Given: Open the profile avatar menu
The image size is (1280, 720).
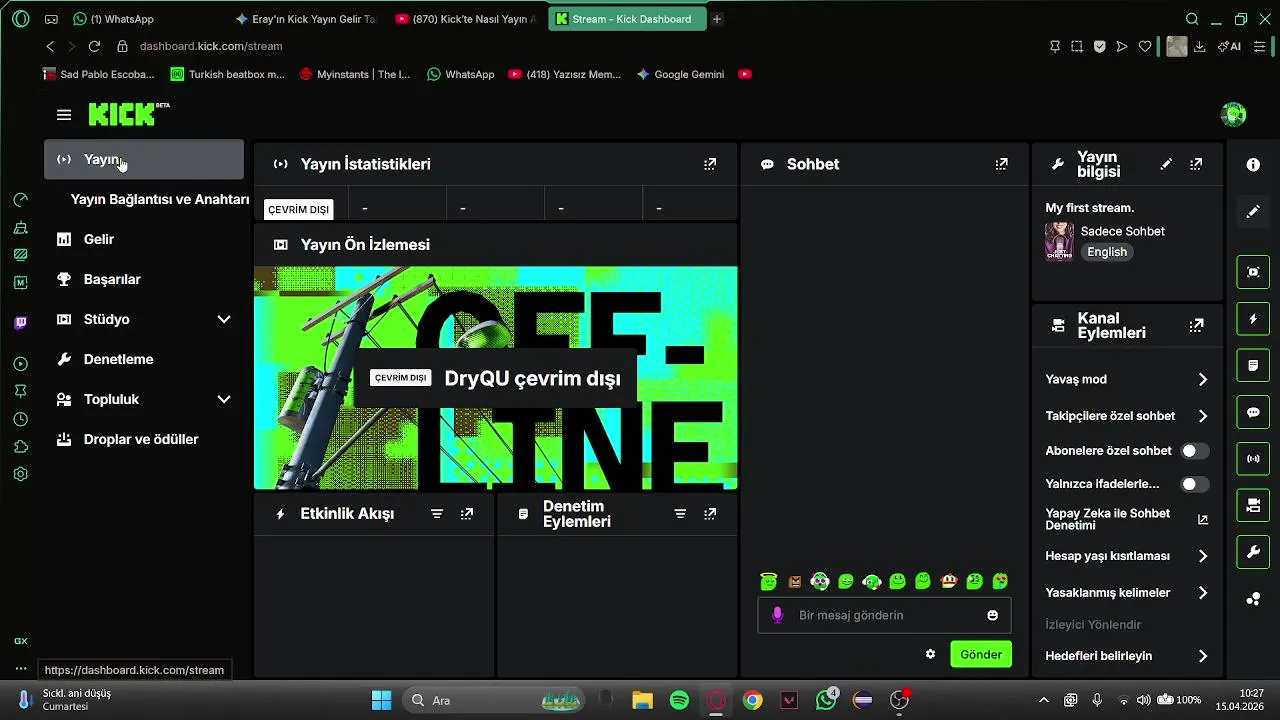Looking at the screenshot, I should 1233,114.
